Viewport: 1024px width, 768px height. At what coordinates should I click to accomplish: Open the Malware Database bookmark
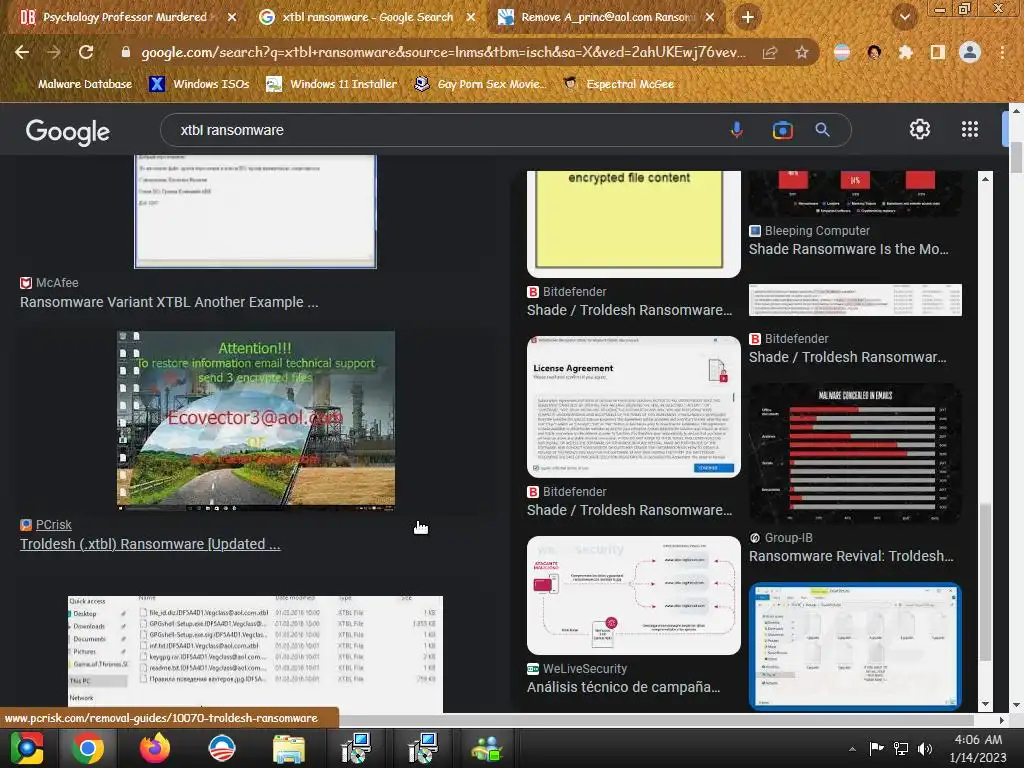pos(85,84)
